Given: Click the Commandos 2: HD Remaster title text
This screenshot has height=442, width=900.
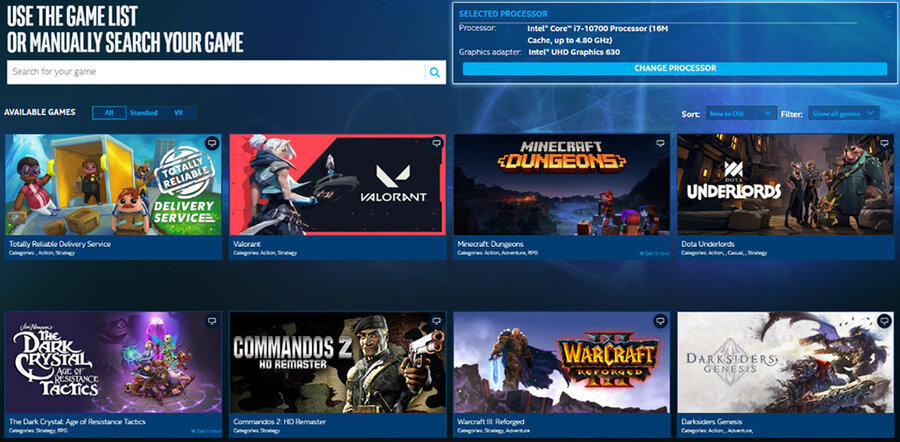Looking at the screenshot, I should coord(280,421).
